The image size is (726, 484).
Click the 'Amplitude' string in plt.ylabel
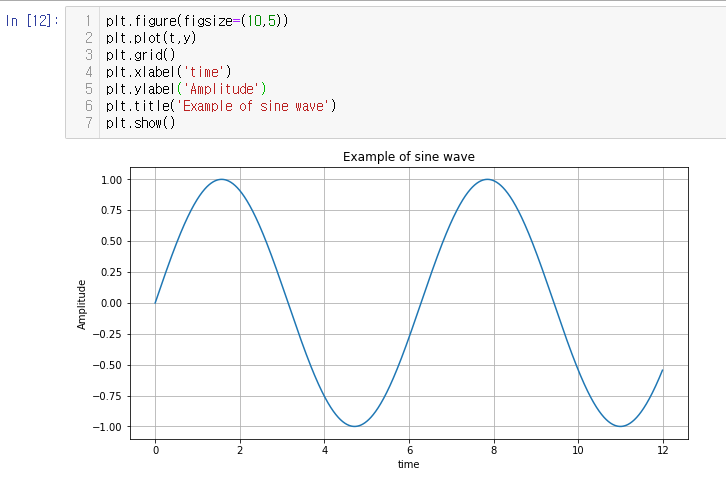(222, 88)
